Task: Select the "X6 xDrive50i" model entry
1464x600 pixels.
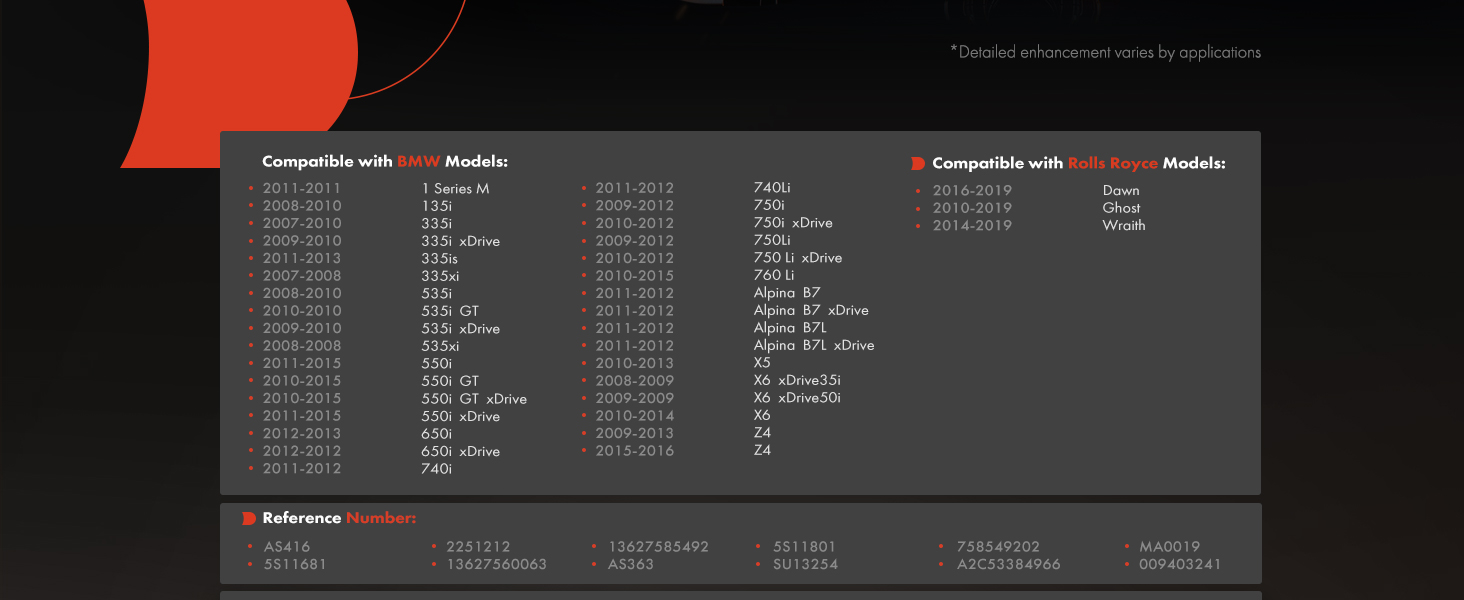Action: pyautogui.click(x=797, y=398)
